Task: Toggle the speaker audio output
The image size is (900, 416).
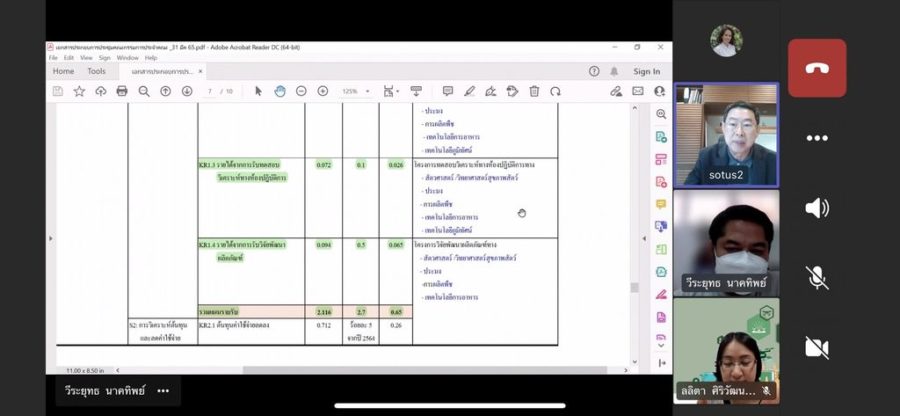Action: pyautogui.click(x=817, y=207)
